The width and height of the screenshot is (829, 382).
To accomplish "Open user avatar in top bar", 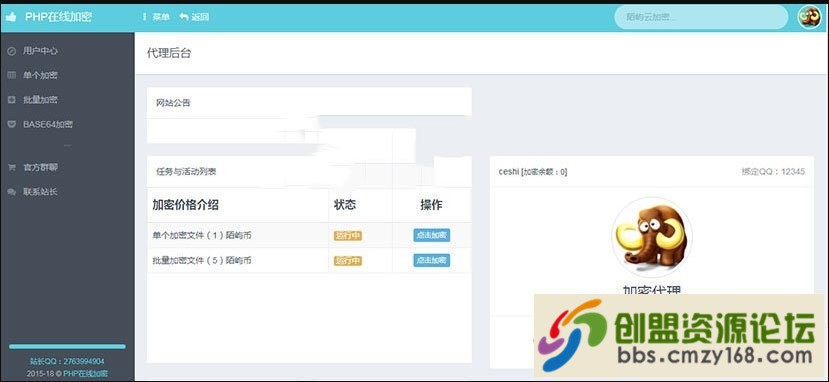I will point(809,17).
